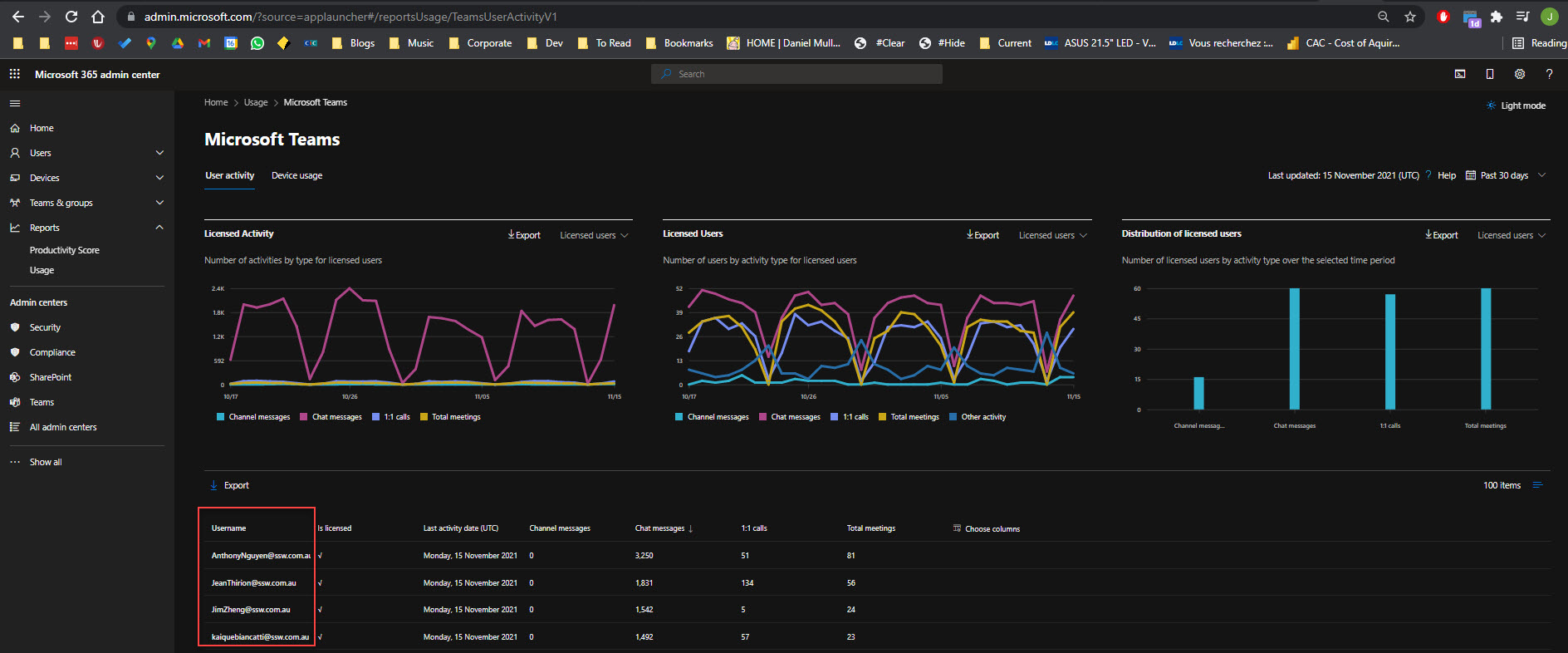Switch to the Device usage tab
The height and width of the screenshot is (653, 1568).
[x=296, y=175]
